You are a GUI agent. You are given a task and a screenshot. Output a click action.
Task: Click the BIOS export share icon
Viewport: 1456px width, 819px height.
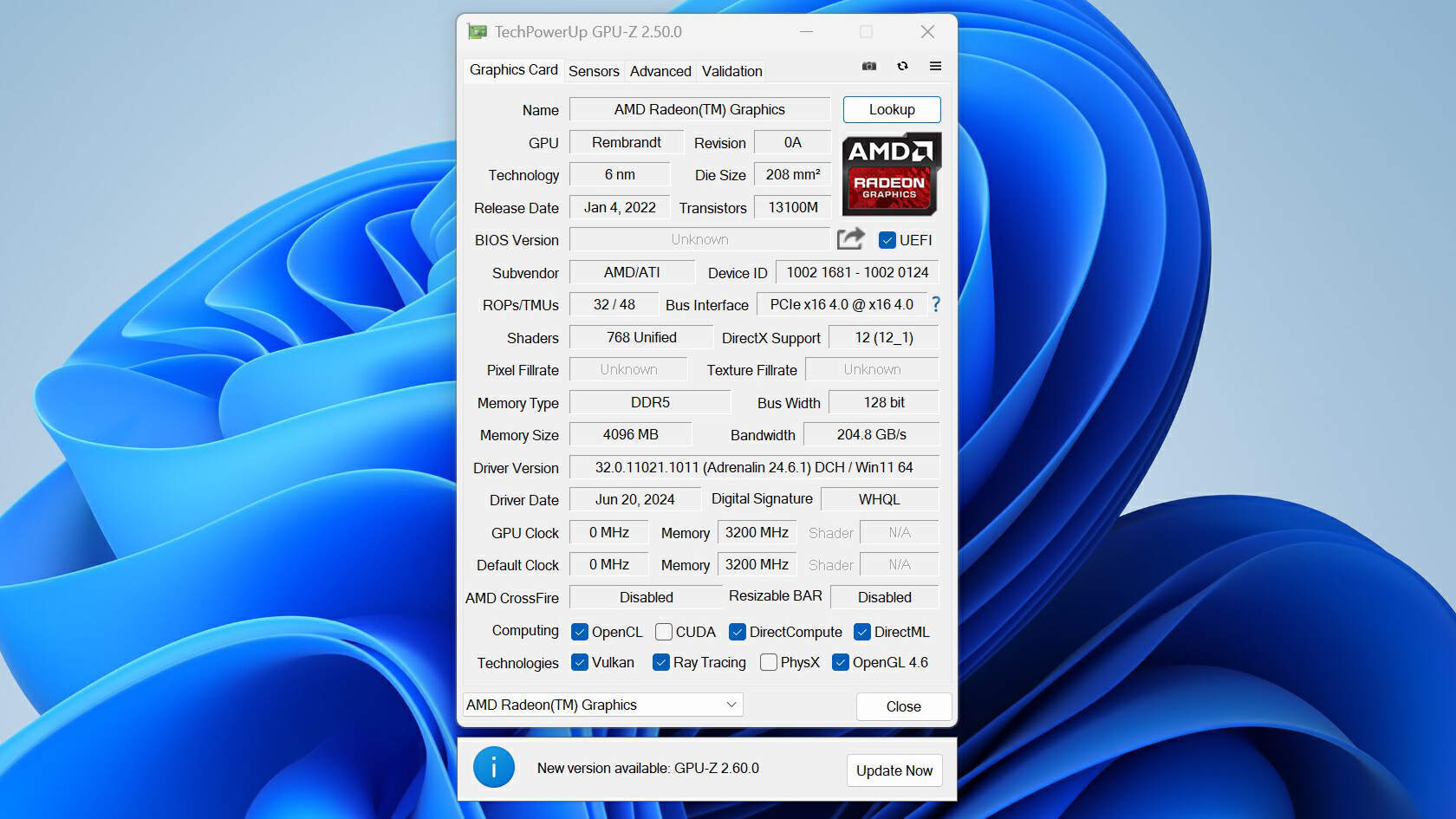(851, 238)
